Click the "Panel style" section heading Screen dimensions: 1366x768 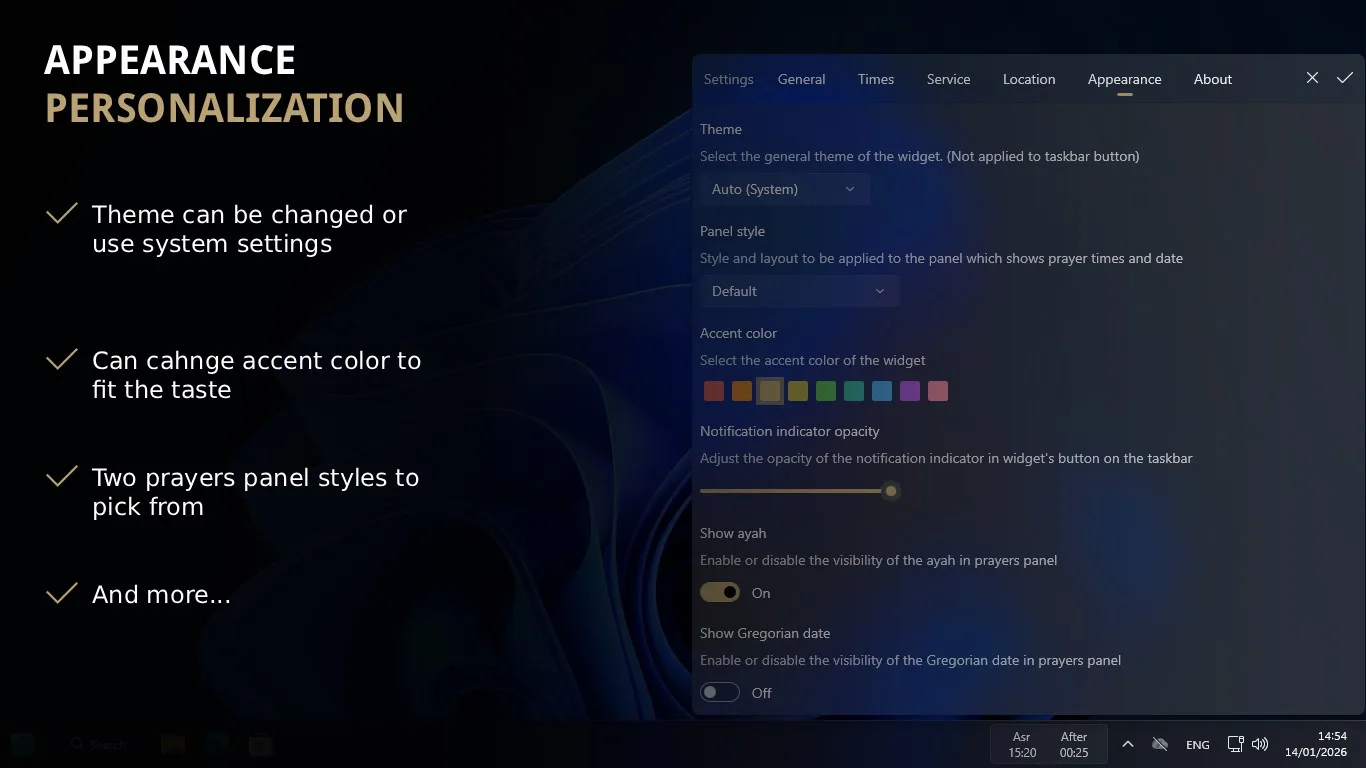tap(732, 231)
